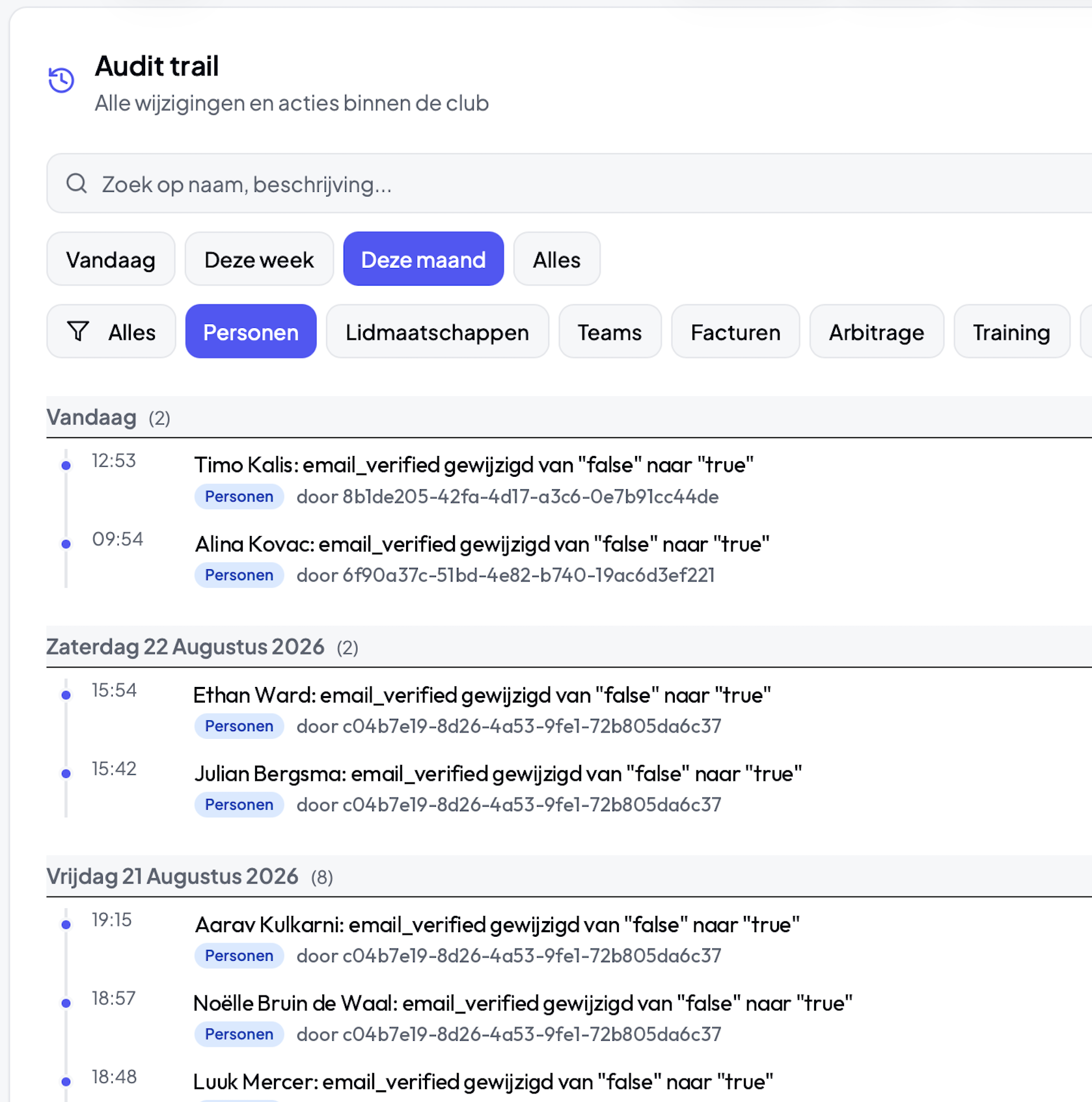Click the user ID under Julian Bergsma
Screen dimensions: 1092x1102
pyautogui.click(x=532, y=805)
